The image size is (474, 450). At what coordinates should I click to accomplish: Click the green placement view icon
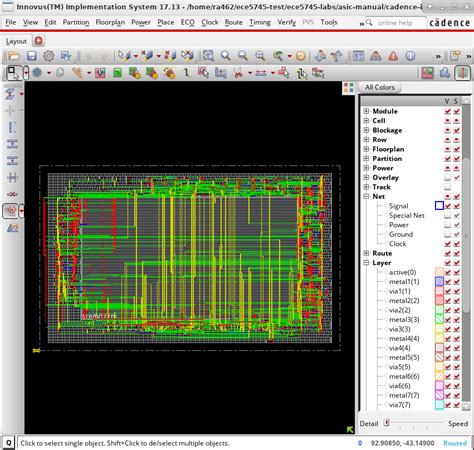pyautogui.click(x=117, y=73)
